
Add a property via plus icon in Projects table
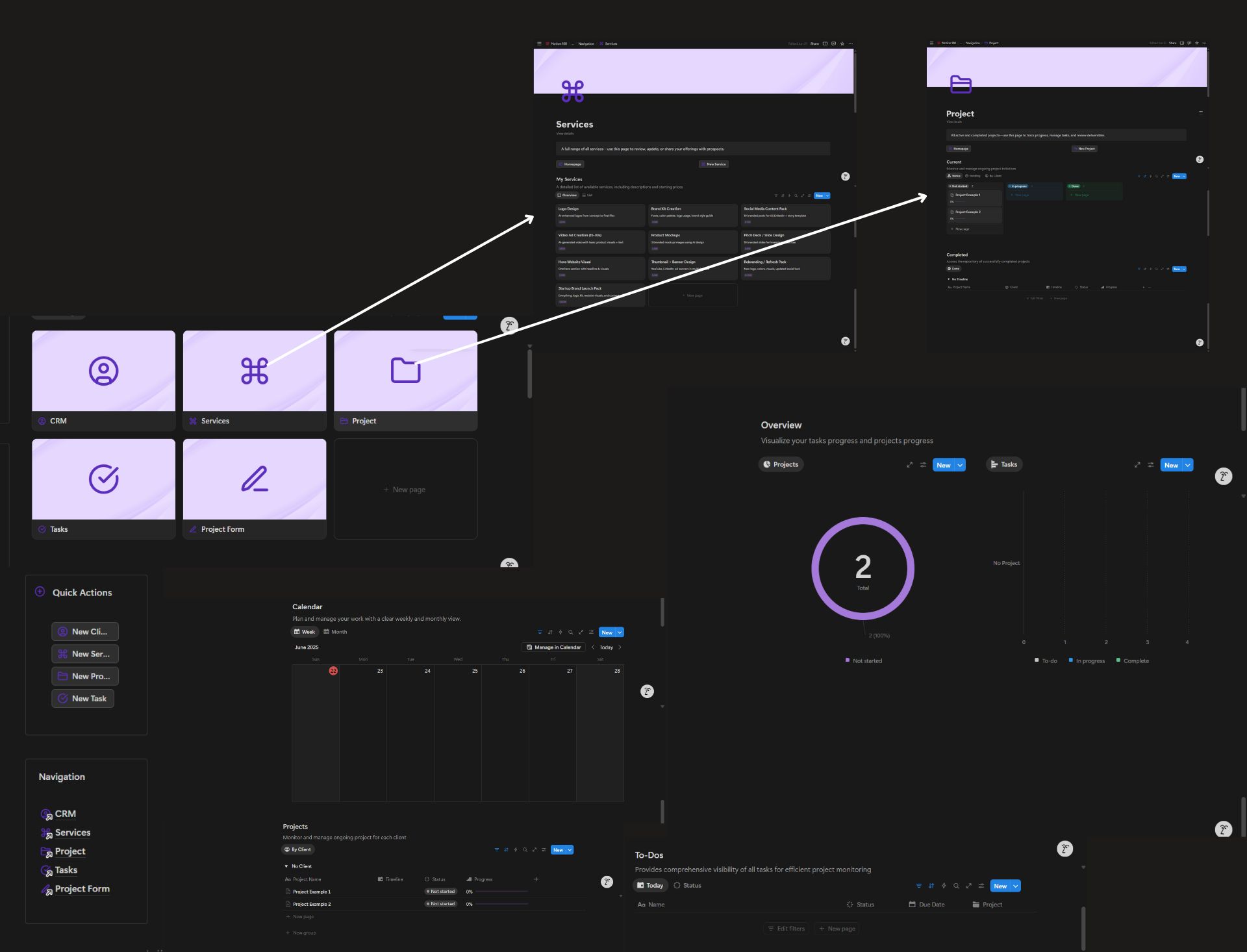tap(536, 879)
